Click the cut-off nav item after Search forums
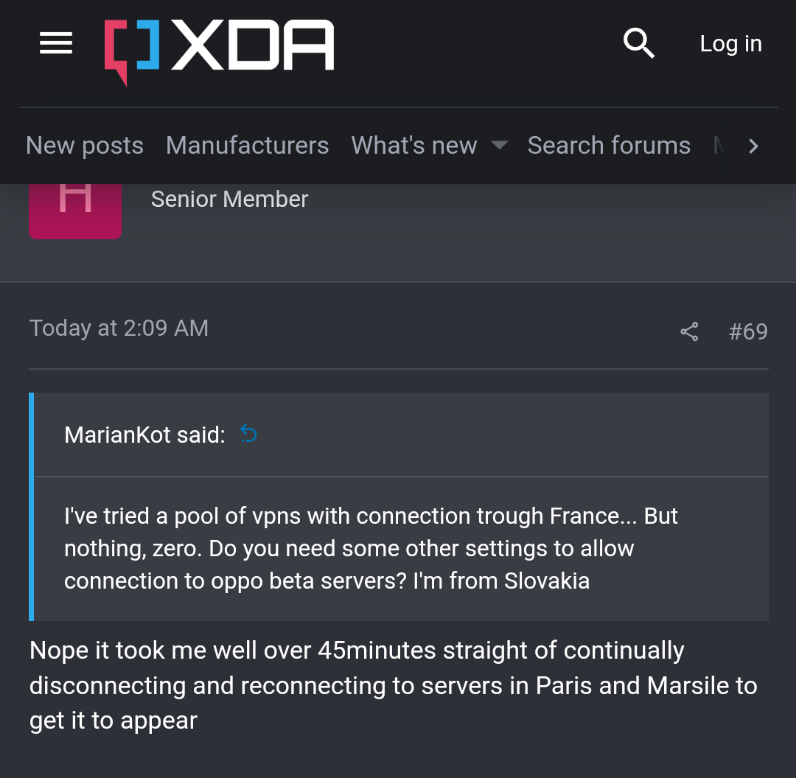 point(718,146)
